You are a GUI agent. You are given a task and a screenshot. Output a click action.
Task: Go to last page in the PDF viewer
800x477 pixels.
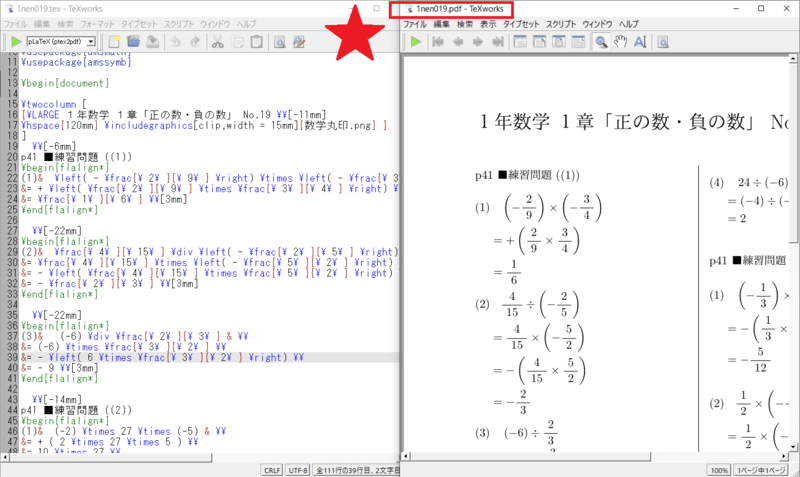coord(497,42)
